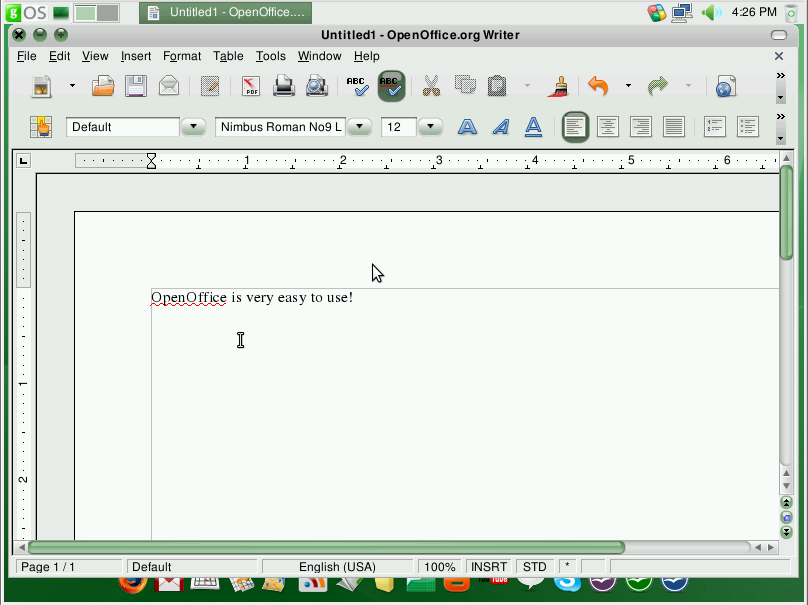Screen dimensions: 808x605
Task: Show more Standard toolbar buttons chevron
Action: pyautogui.click(x=781, y=76)
